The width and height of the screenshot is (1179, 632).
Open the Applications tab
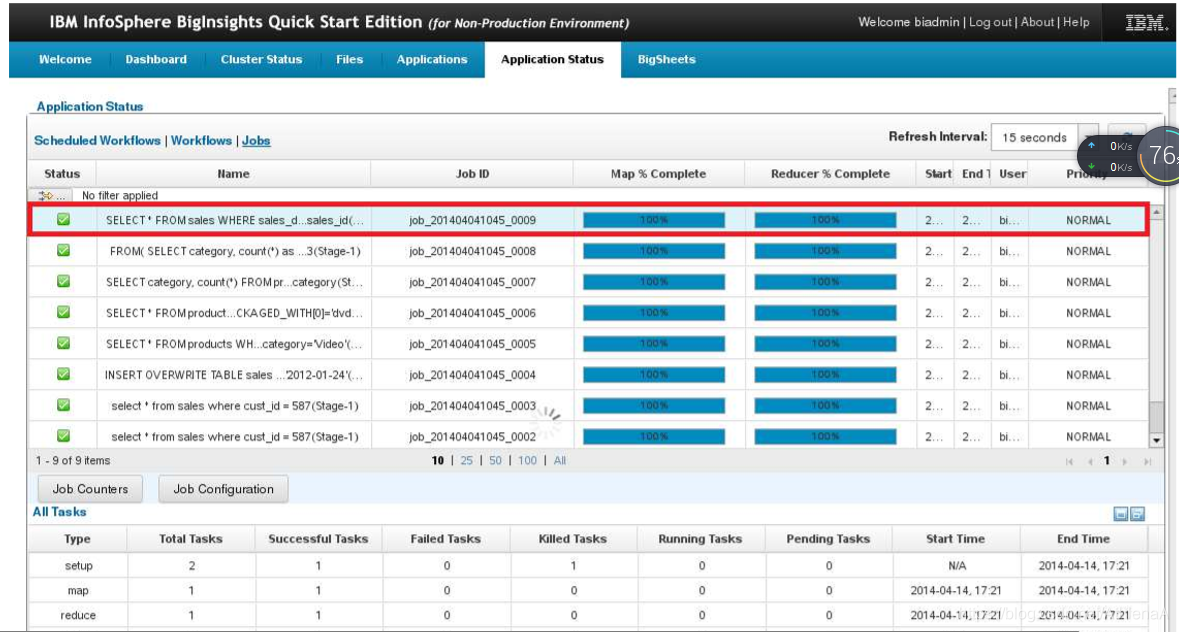pos(432,59)
